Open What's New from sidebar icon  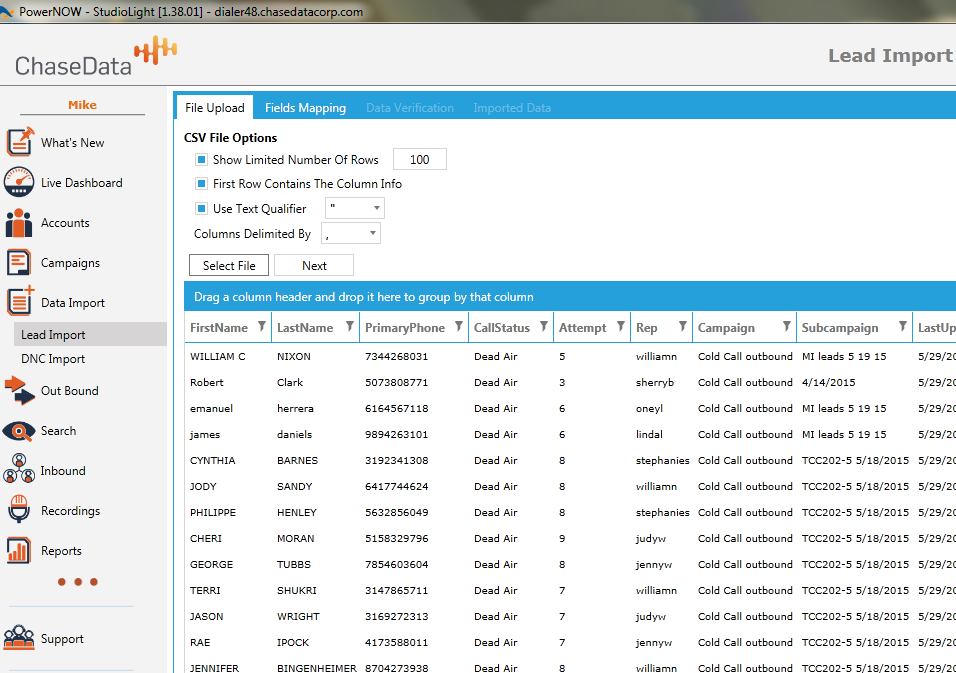click(x=20, y=142)
